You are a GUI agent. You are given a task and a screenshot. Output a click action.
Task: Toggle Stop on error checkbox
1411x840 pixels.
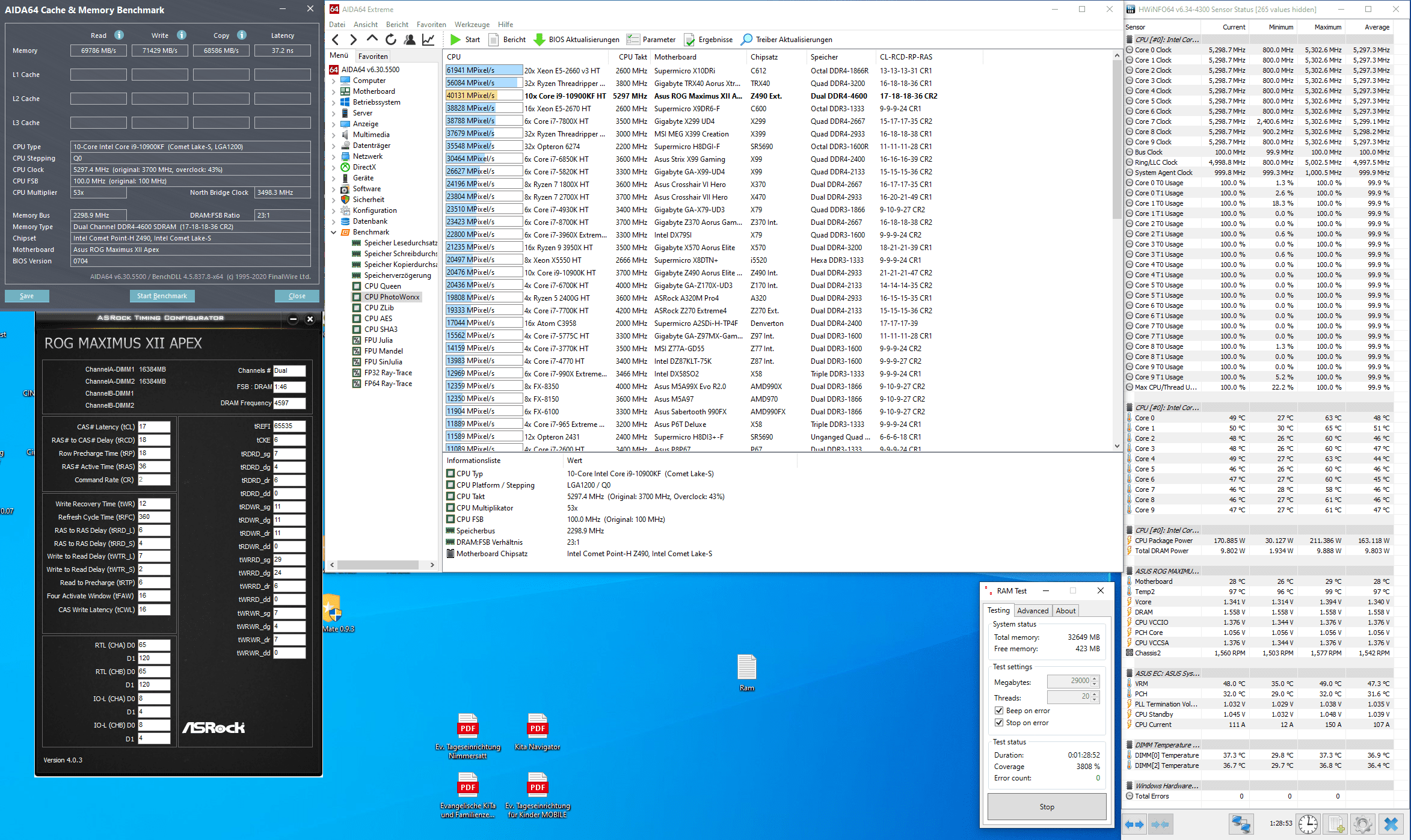coord(999,723)
